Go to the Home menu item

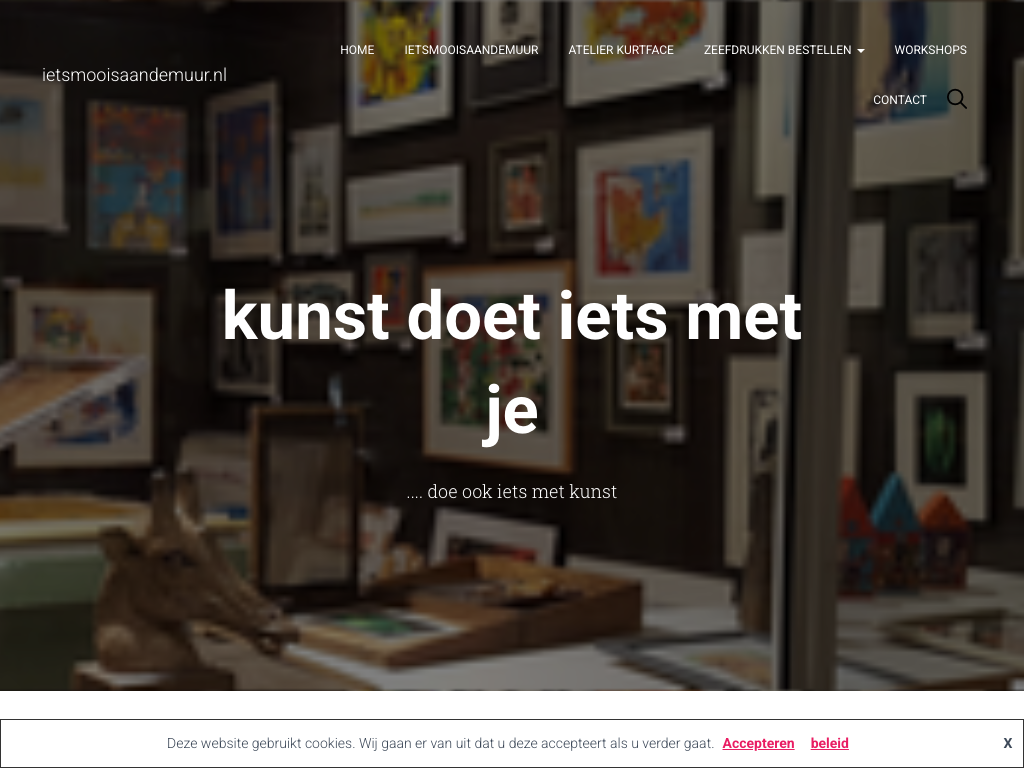pyautogui.click(x=357, y=50)
